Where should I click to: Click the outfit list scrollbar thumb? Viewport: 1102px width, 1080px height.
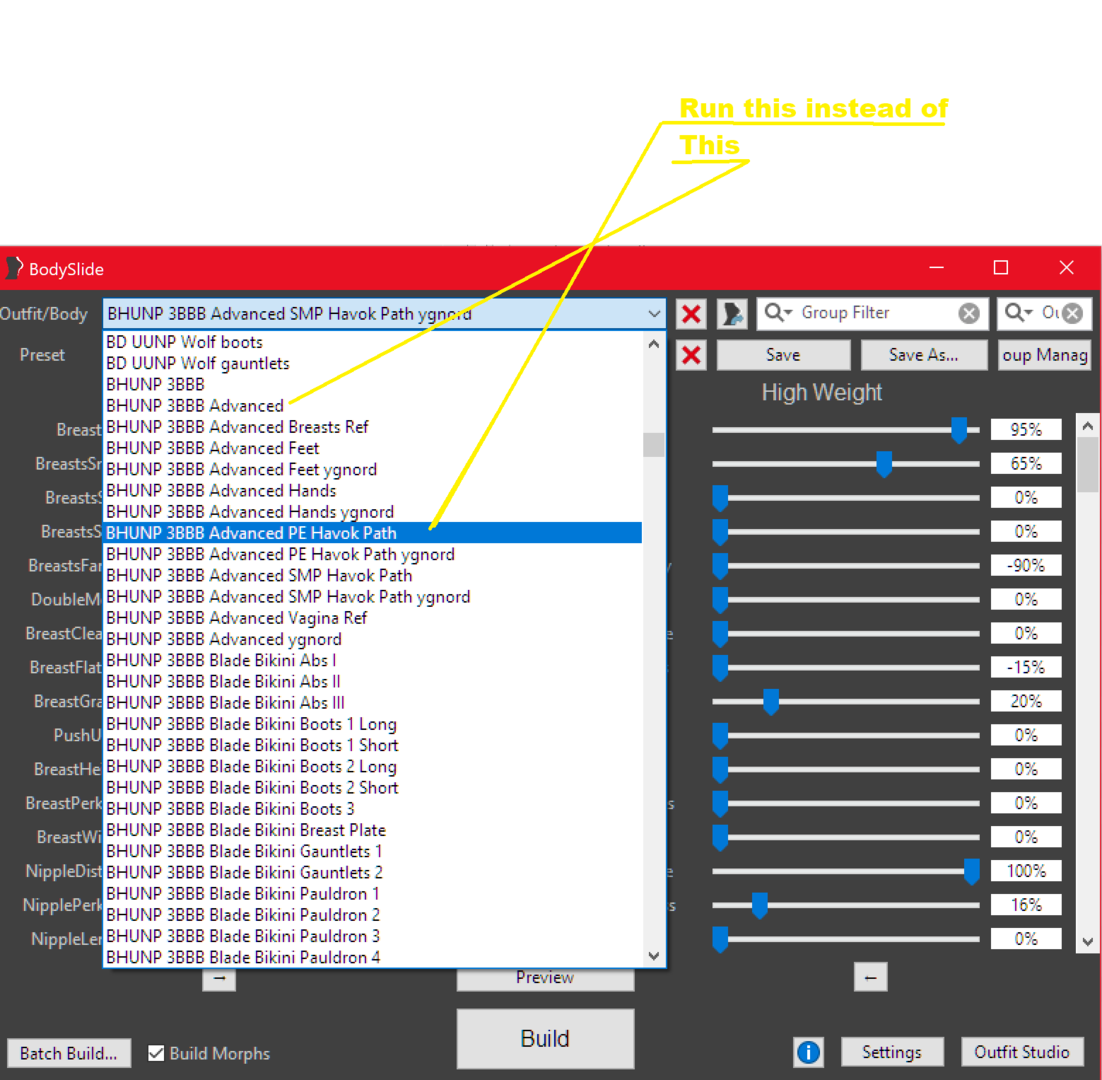(654, 445)
